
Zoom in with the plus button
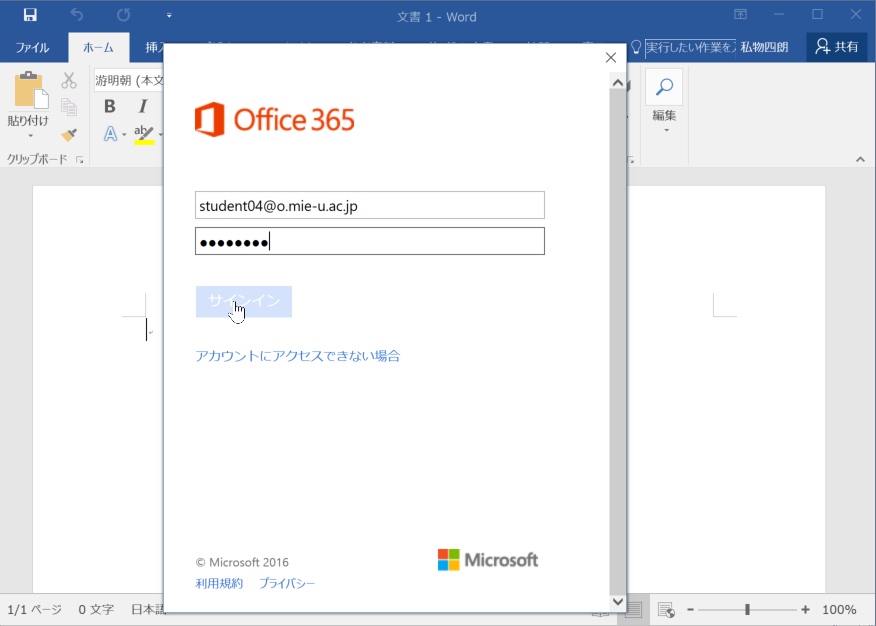tap(805, 610)
